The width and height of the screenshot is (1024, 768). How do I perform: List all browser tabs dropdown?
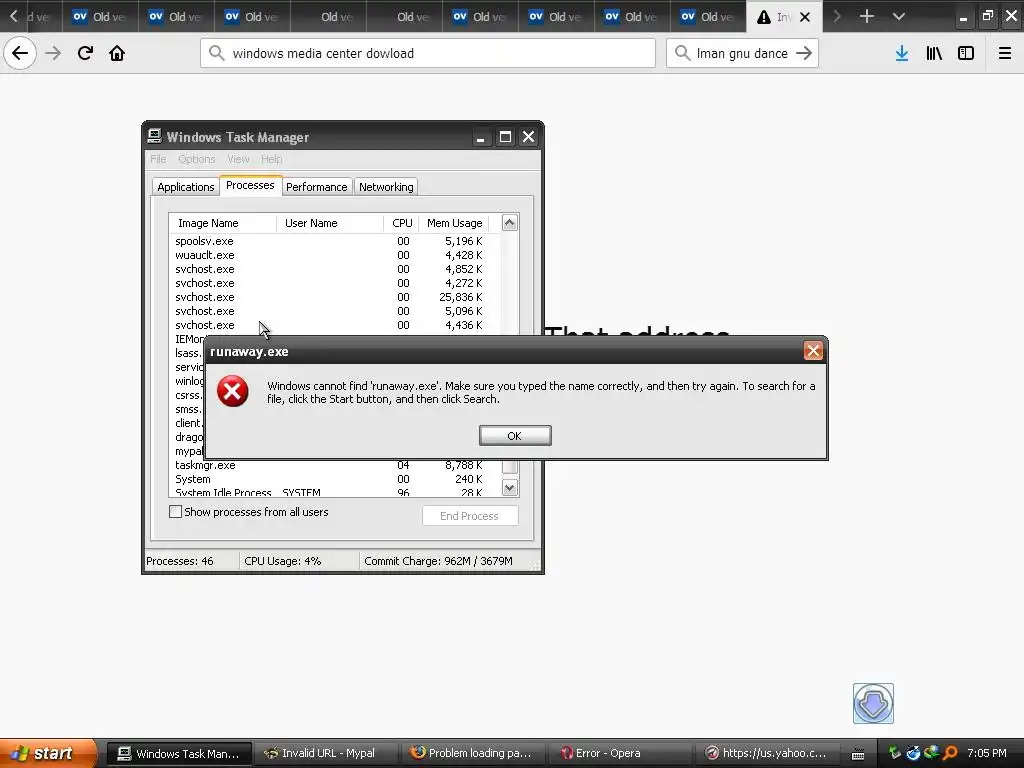pos(899,16)
